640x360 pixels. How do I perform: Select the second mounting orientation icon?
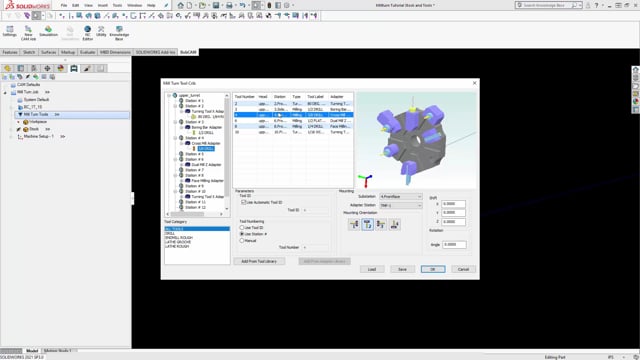(367, 224)
